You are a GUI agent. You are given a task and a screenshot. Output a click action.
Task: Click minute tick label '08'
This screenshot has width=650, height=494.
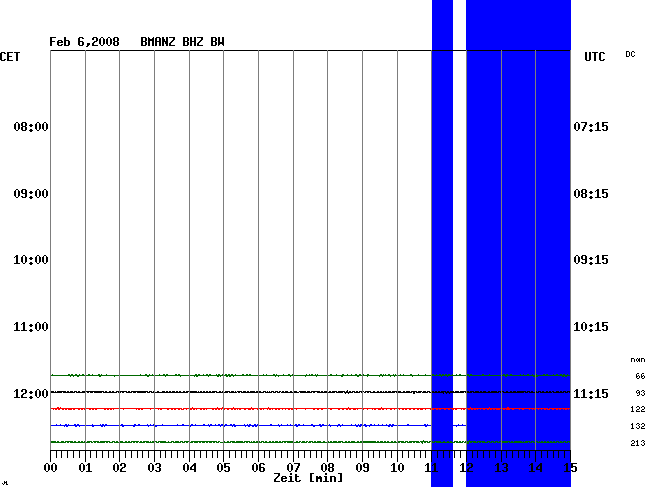point(327,468)
